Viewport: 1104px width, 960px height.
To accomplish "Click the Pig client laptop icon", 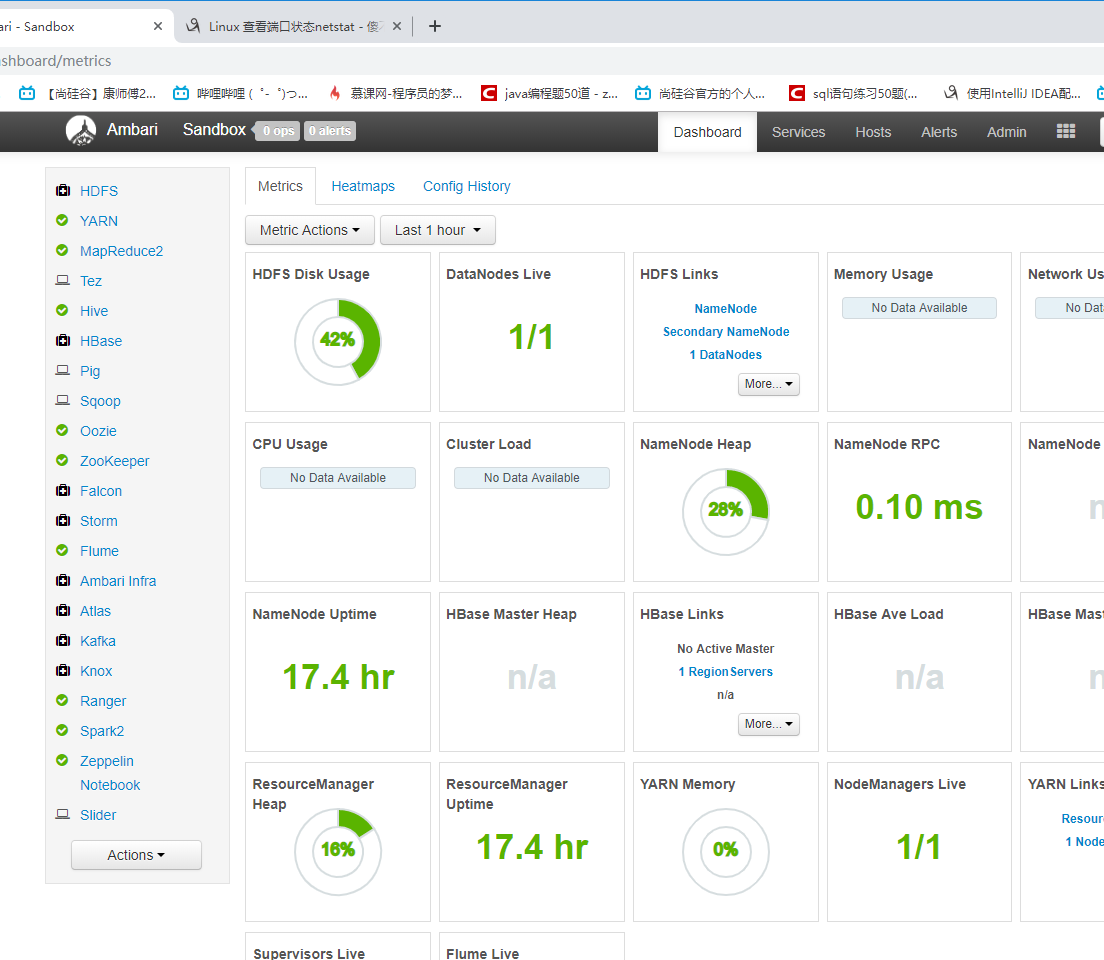I will [x=63, y=370].
